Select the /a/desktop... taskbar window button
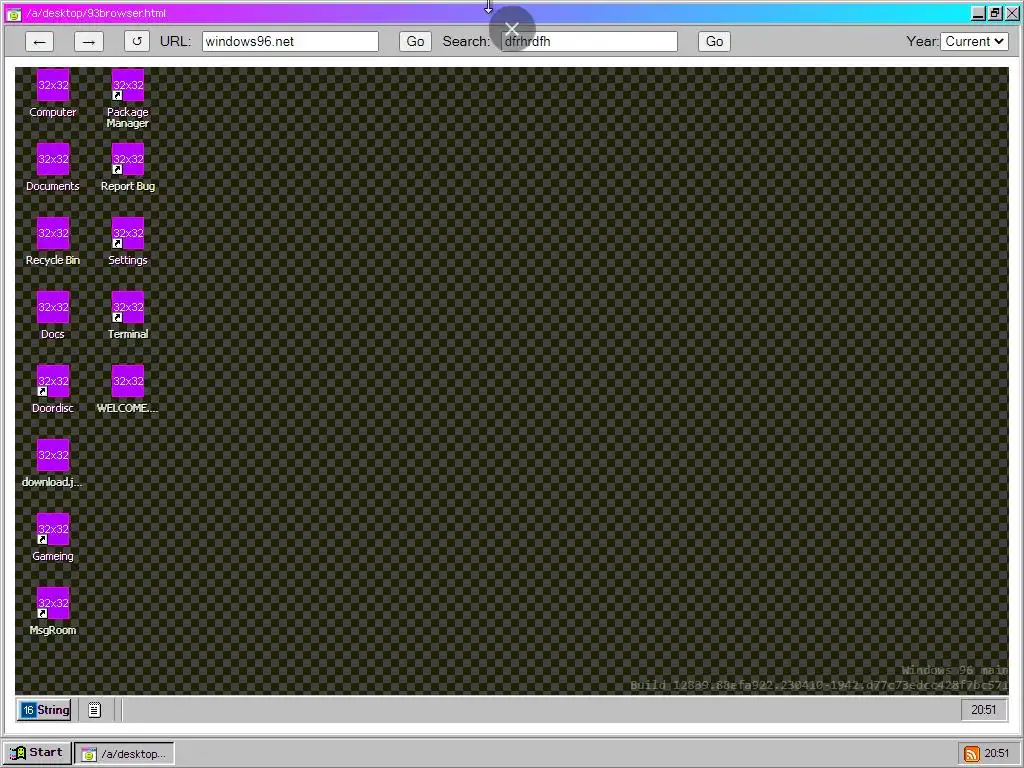Screen dimensions: 1024x768 point(124,754)
